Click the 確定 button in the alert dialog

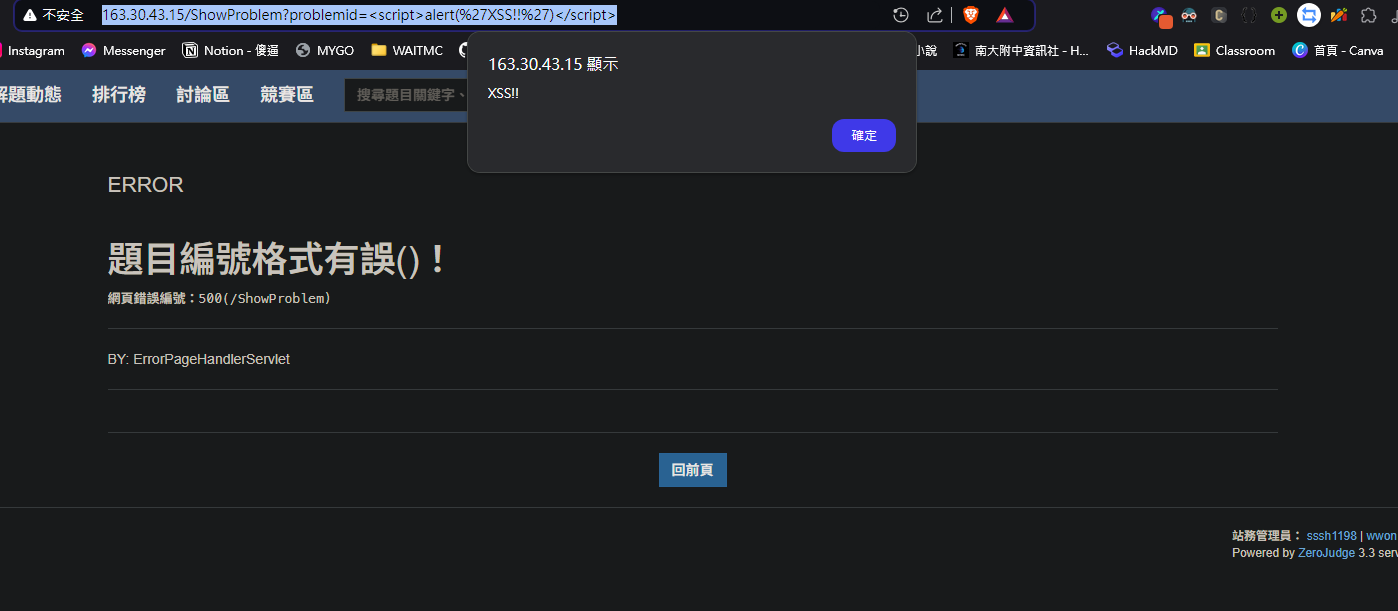(863, 135)
